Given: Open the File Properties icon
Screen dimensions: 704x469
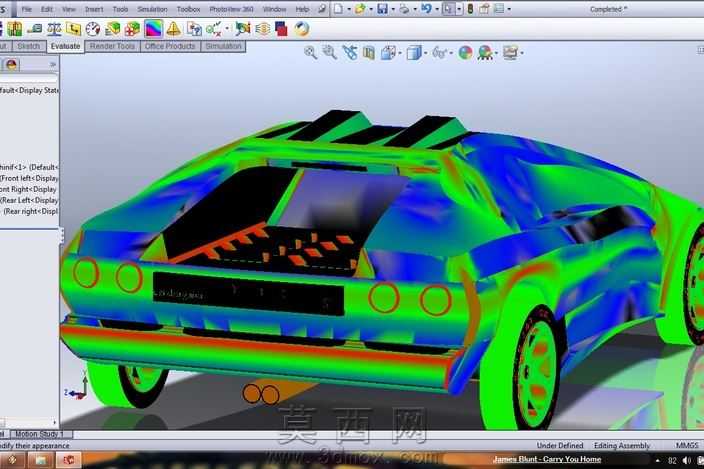Looking at the screenshot, I should pyautogui.click(x=484, y=9).
